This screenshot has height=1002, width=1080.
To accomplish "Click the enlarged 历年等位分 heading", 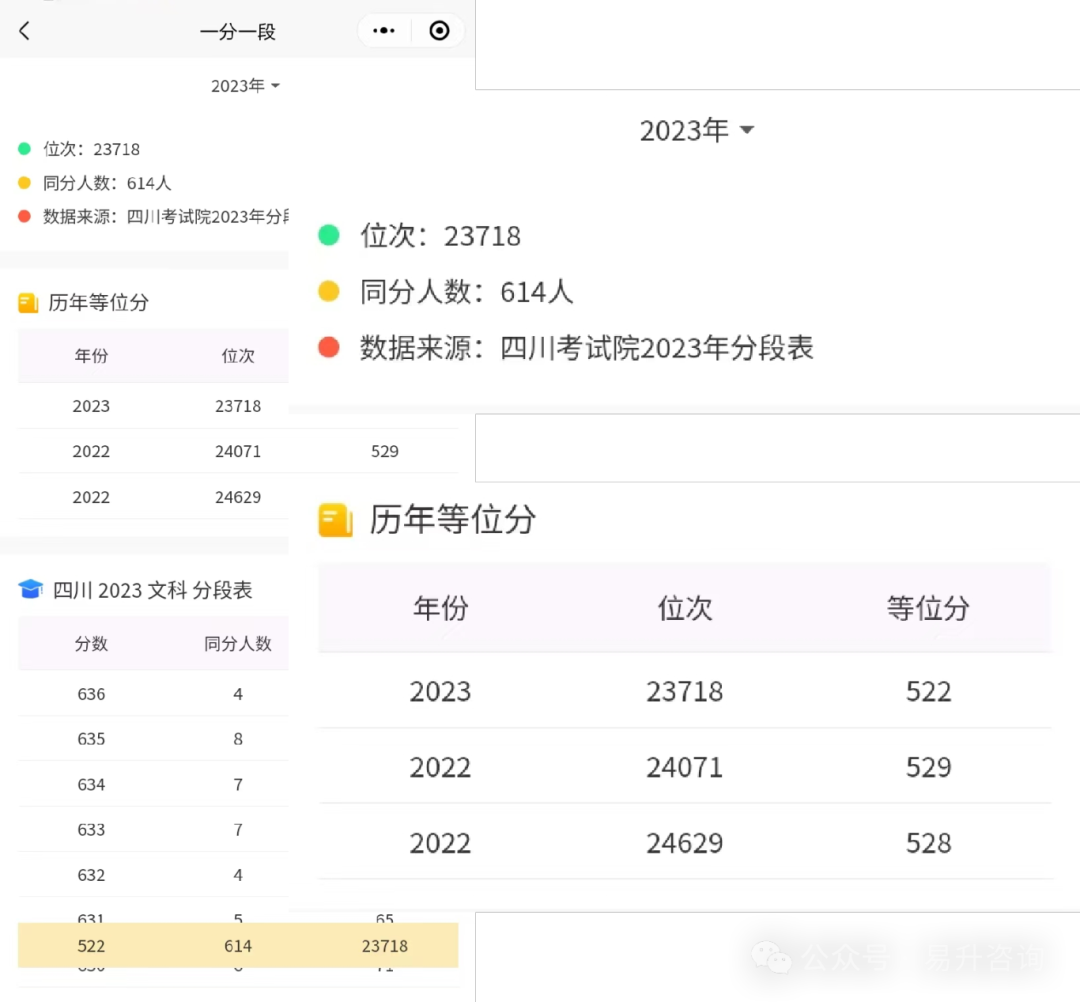I will [453, 519].
